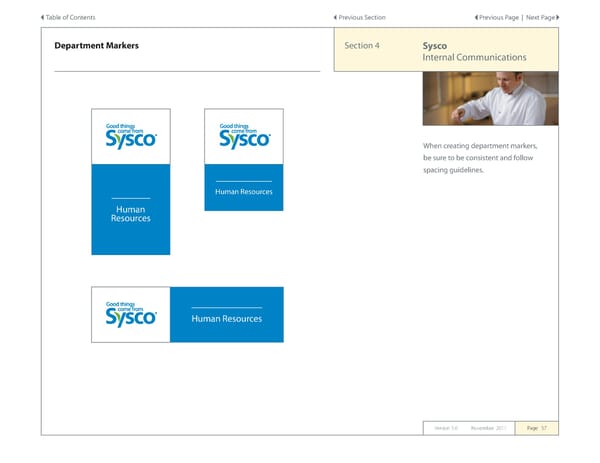600x463 pixels.
Task: Click Human Resources text in the small square marker
Action: tap(244, 192)
